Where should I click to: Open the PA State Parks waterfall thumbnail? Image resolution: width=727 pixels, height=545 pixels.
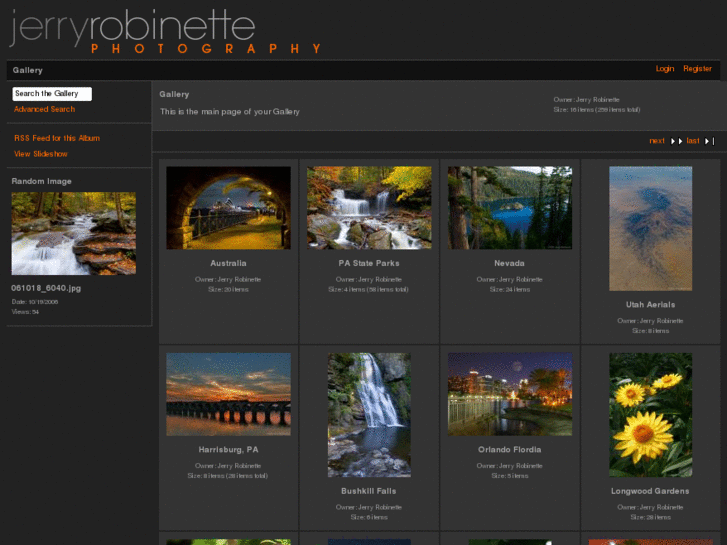(x=369, y=208)
